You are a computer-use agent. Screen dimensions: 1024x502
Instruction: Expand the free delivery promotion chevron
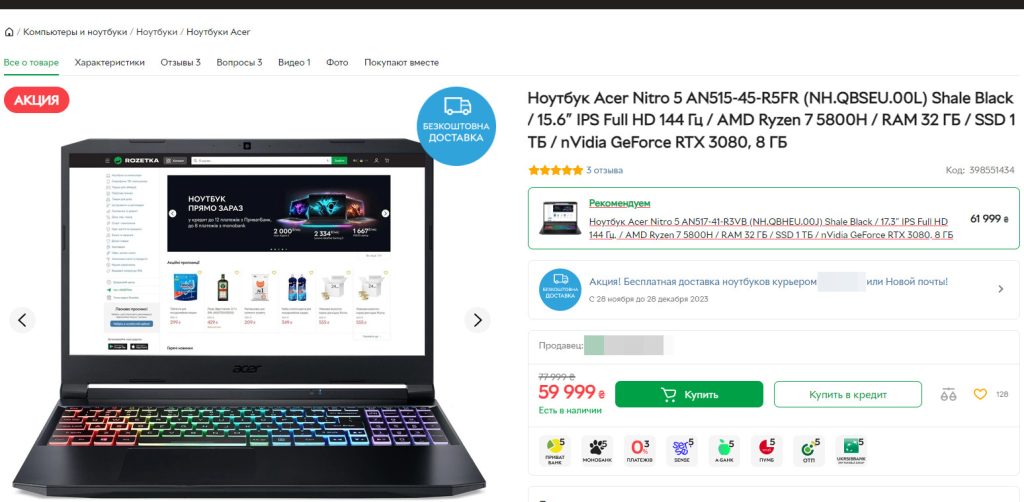coord(1000,289)
